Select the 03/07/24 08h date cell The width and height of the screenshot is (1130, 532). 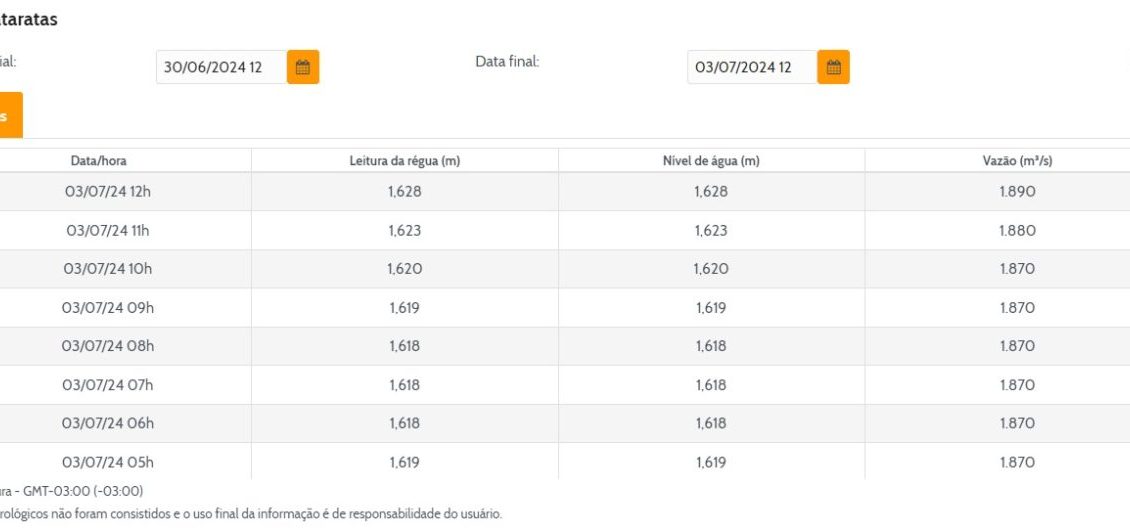pyautogui.click(x=108, y=346)
